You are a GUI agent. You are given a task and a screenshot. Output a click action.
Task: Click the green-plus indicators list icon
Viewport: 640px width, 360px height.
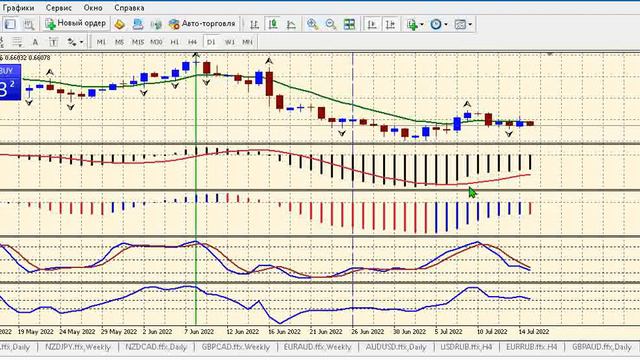click(412, 24)
